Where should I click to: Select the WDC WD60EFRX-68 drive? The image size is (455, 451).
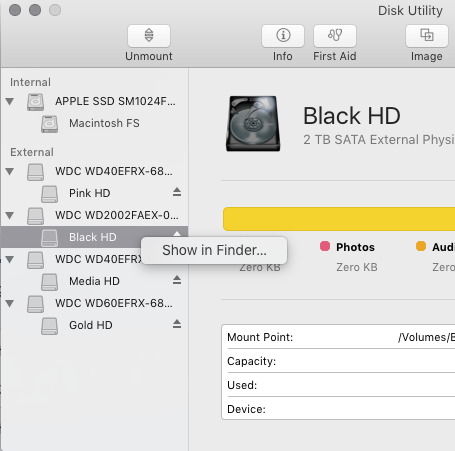(95, 303)
